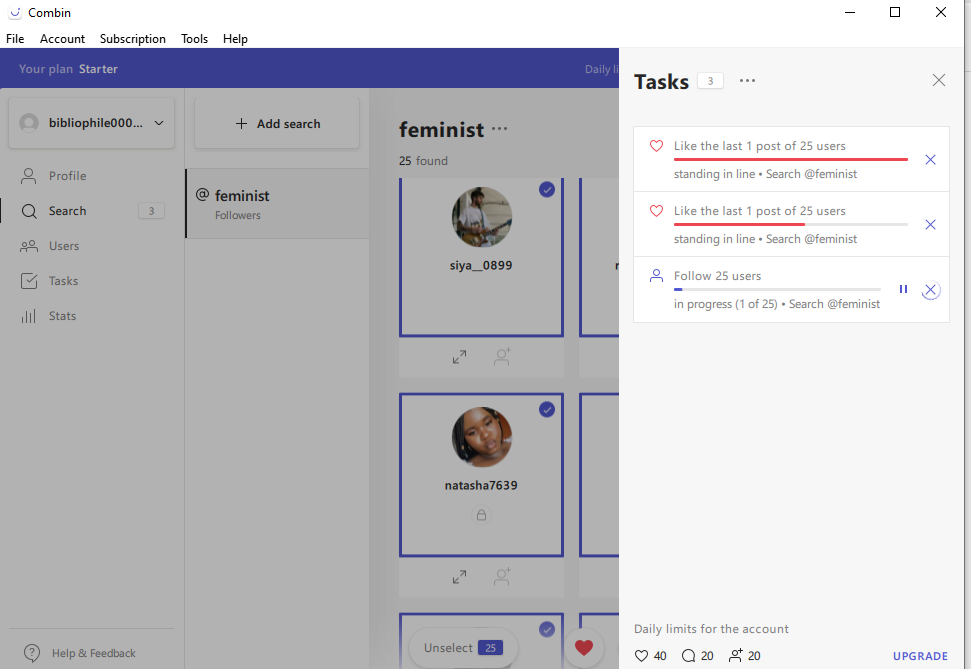
Task: Click the '25 found' text
Action: pyautogui.click(x=423, y=161)
